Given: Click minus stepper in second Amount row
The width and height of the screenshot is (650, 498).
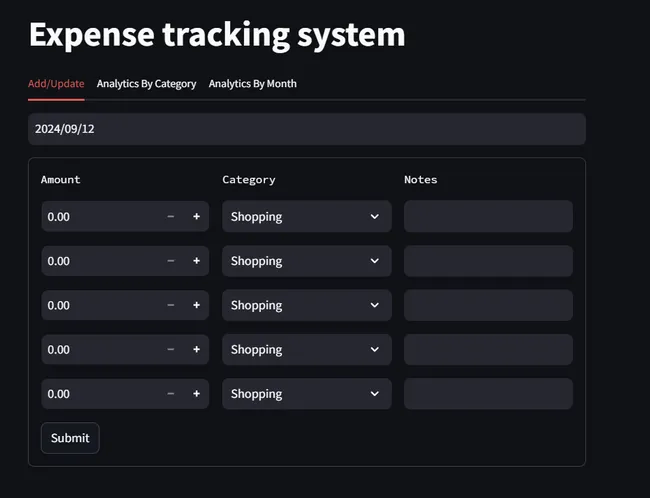Looking at the screenshot, I should coord(170,261).
